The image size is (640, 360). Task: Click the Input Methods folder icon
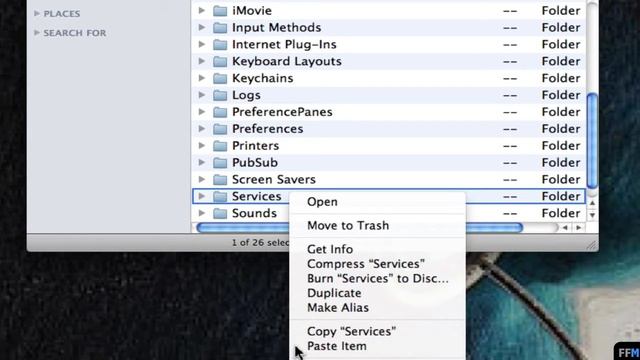[x=220, y=28]
